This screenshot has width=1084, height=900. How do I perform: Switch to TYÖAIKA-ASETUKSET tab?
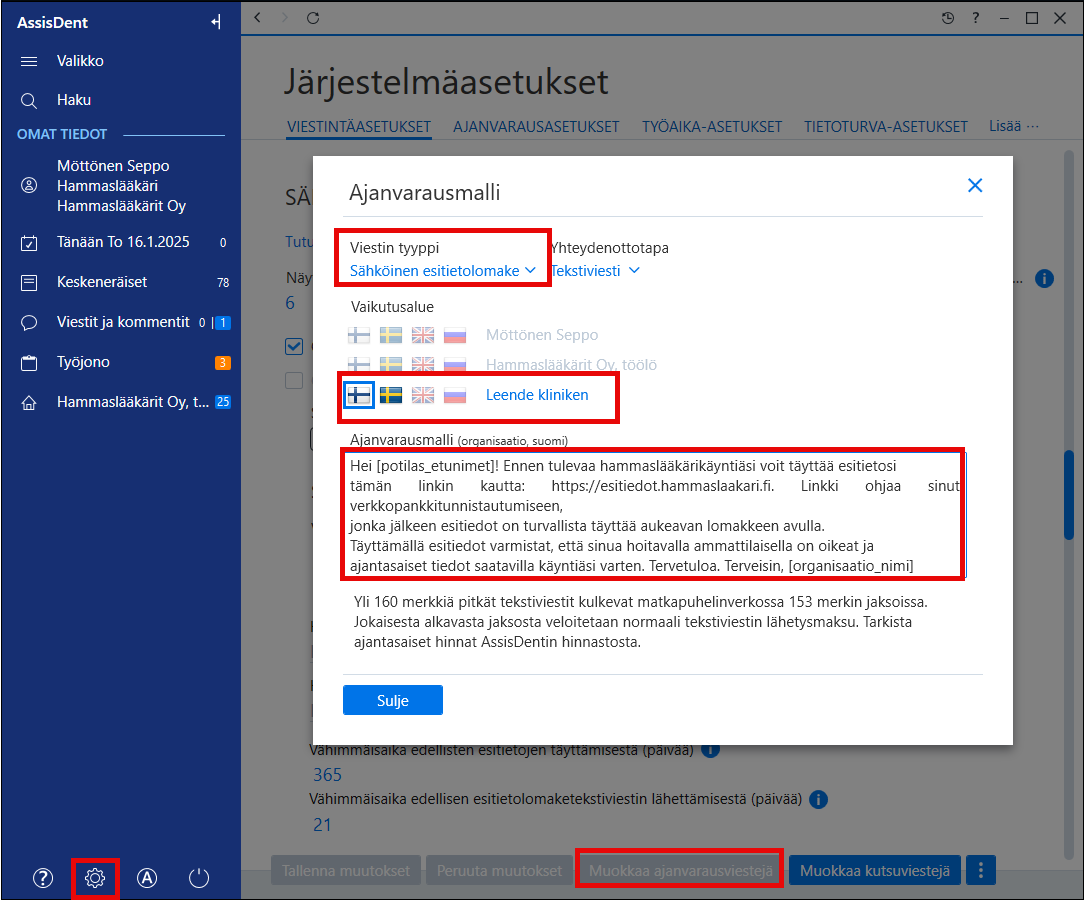tap(711, 127)
